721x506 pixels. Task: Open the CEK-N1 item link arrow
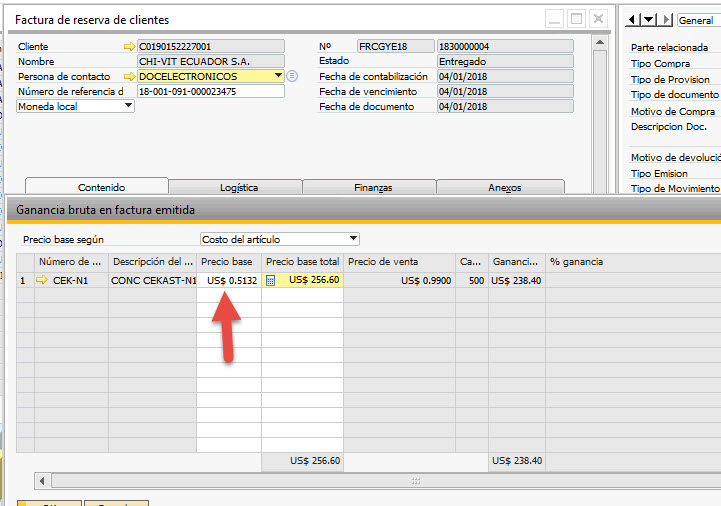(x=42, y=281)
